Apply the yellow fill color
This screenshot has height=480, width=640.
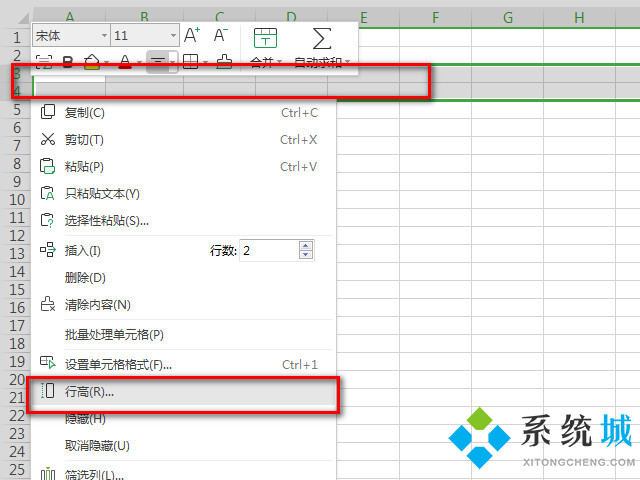click(92, 62)
